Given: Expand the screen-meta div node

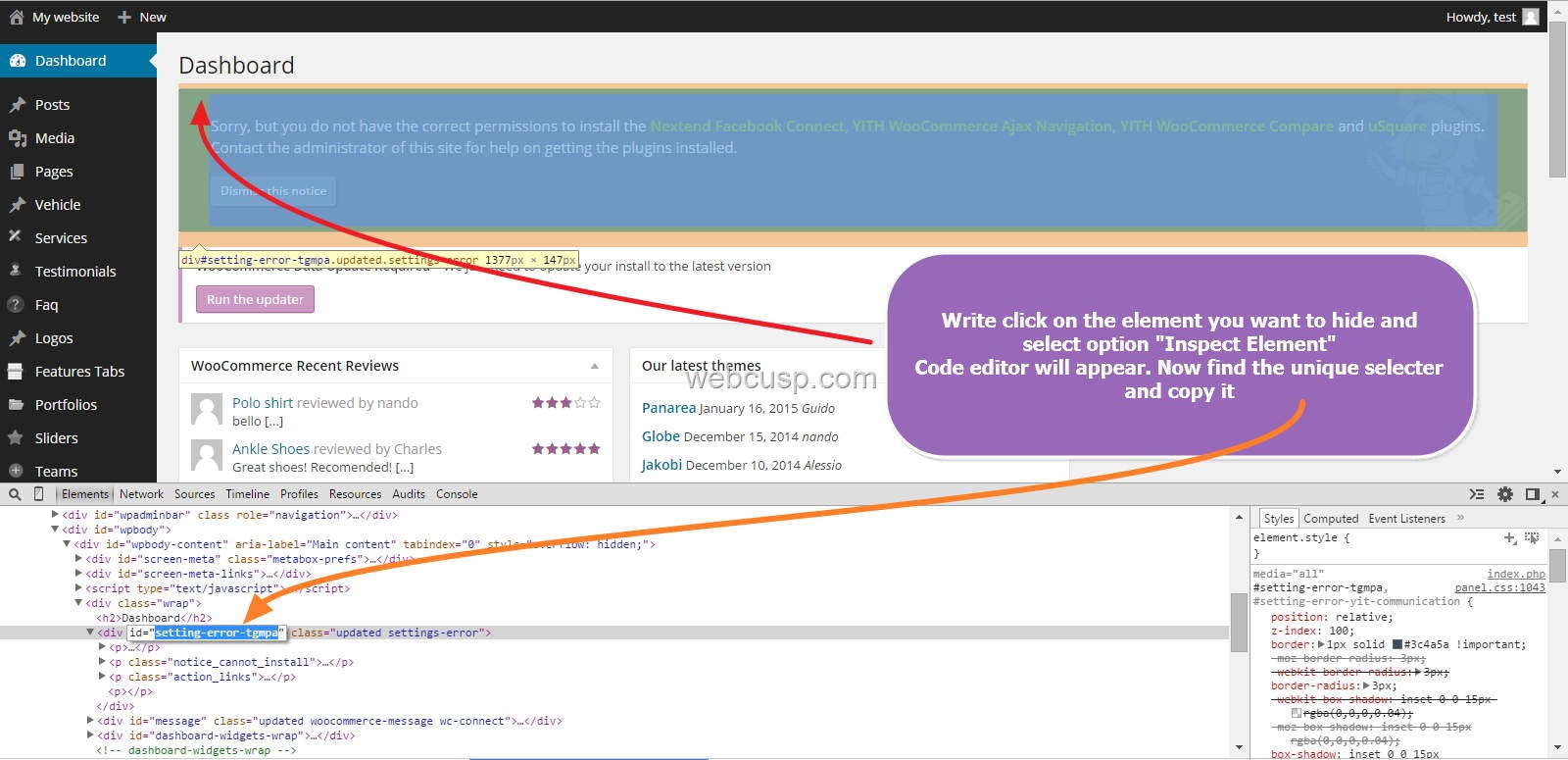Looking at the screenshot, I should (x=78, y=558).
